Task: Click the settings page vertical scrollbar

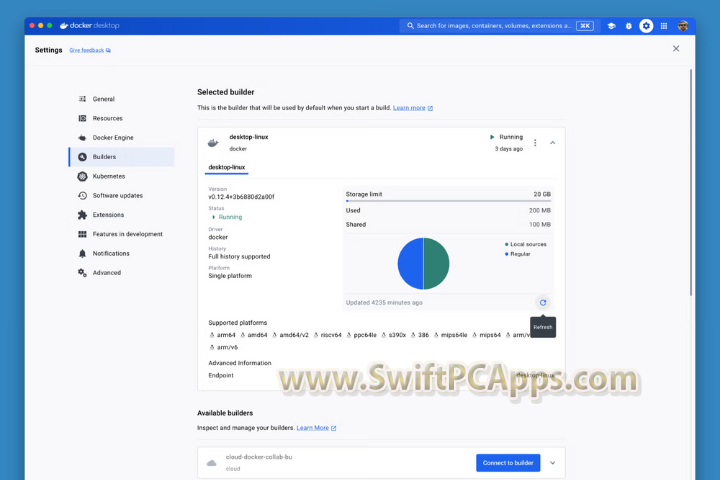Action: pos(691,182)
